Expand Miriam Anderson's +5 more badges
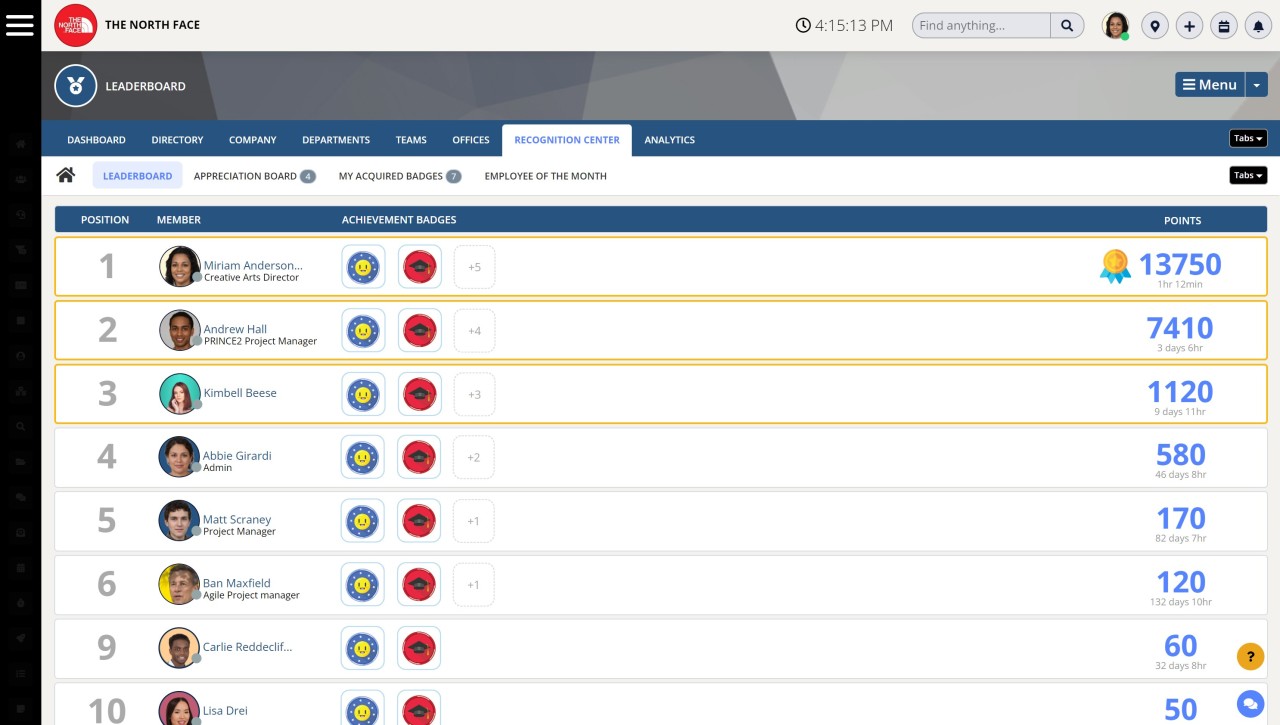This screenshot has width=1280, height=725. coord(474,267)
